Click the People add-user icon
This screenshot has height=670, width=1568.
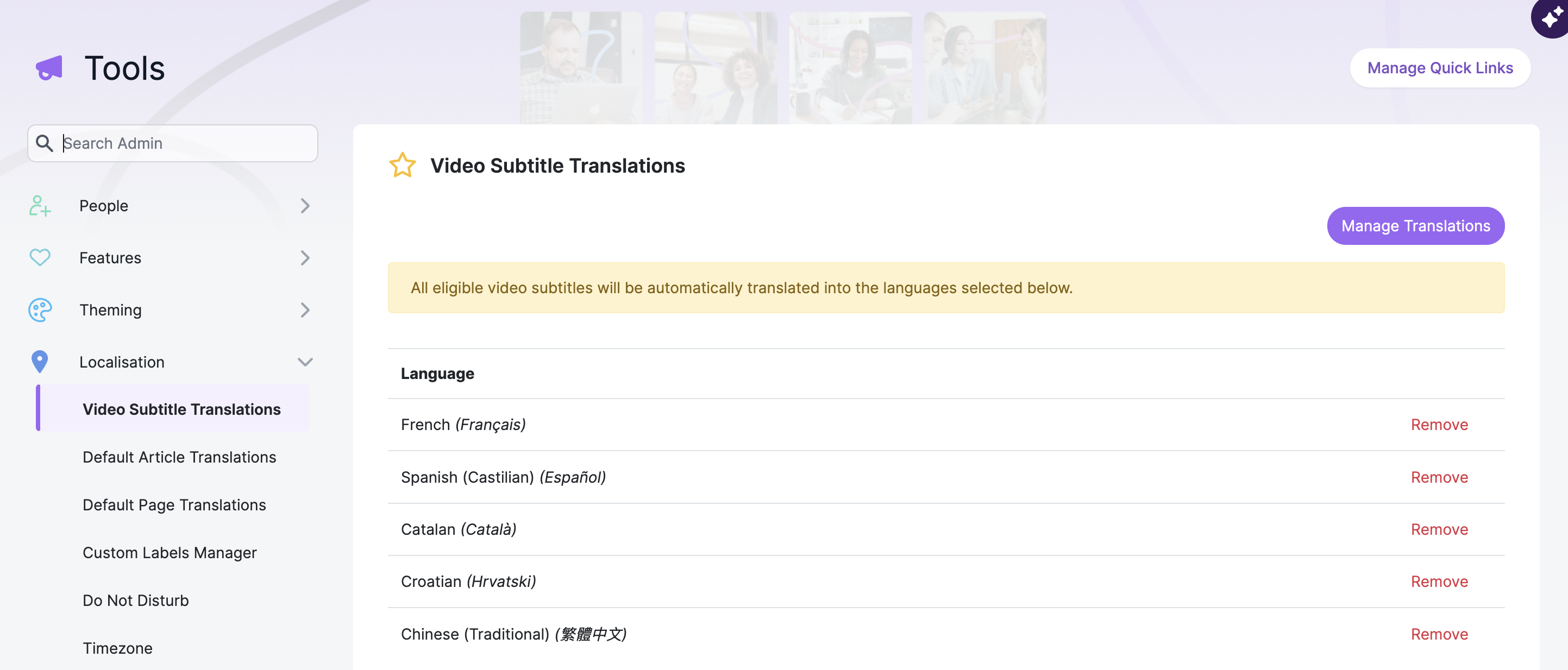point(40,206)
